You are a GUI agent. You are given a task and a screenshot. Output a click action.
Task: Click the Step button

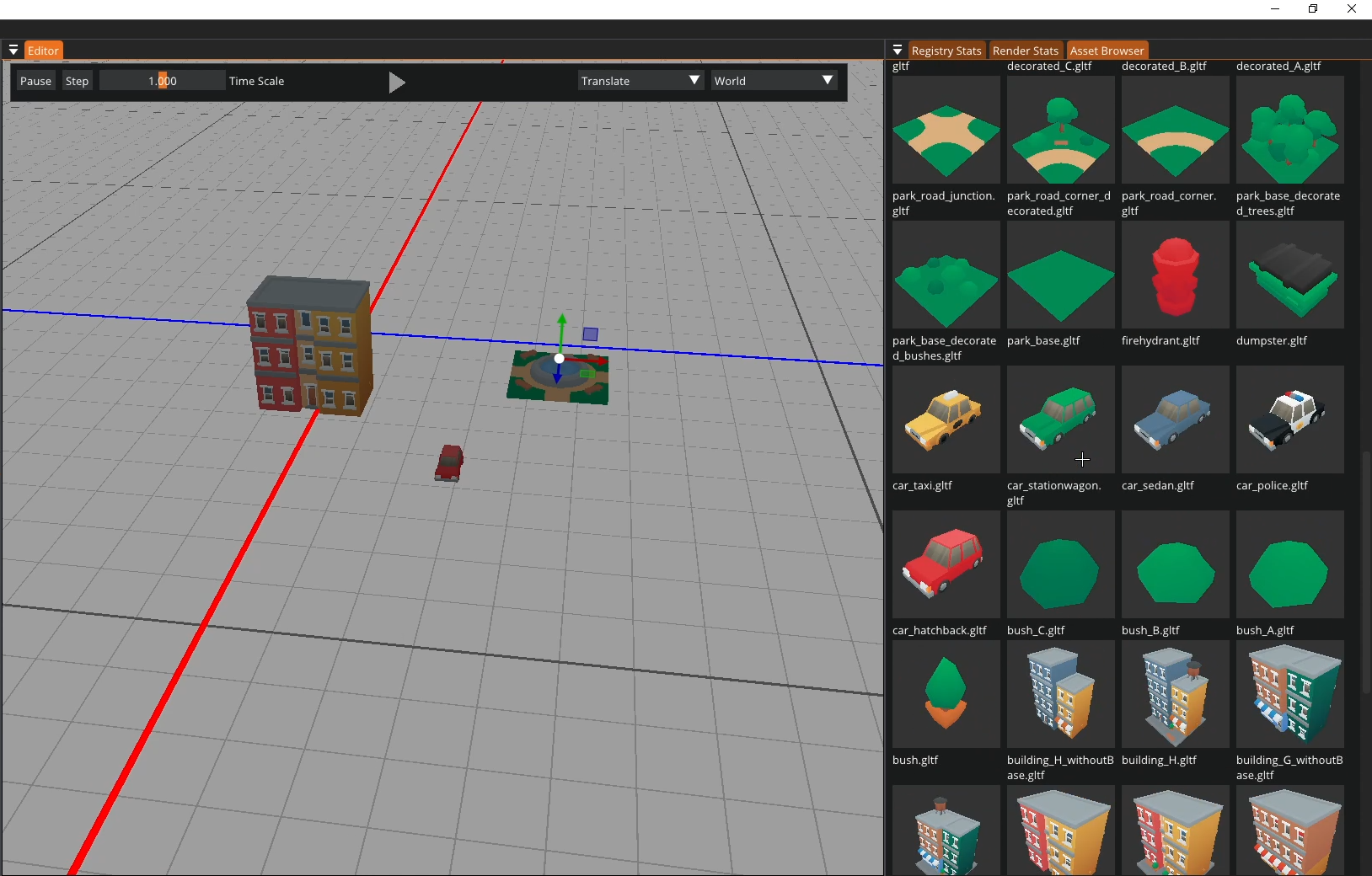77,81
